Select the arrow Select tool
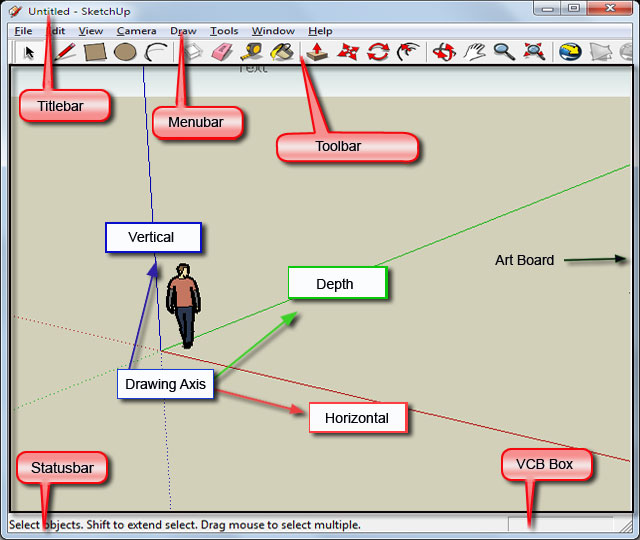 click(x=29, y=52)
